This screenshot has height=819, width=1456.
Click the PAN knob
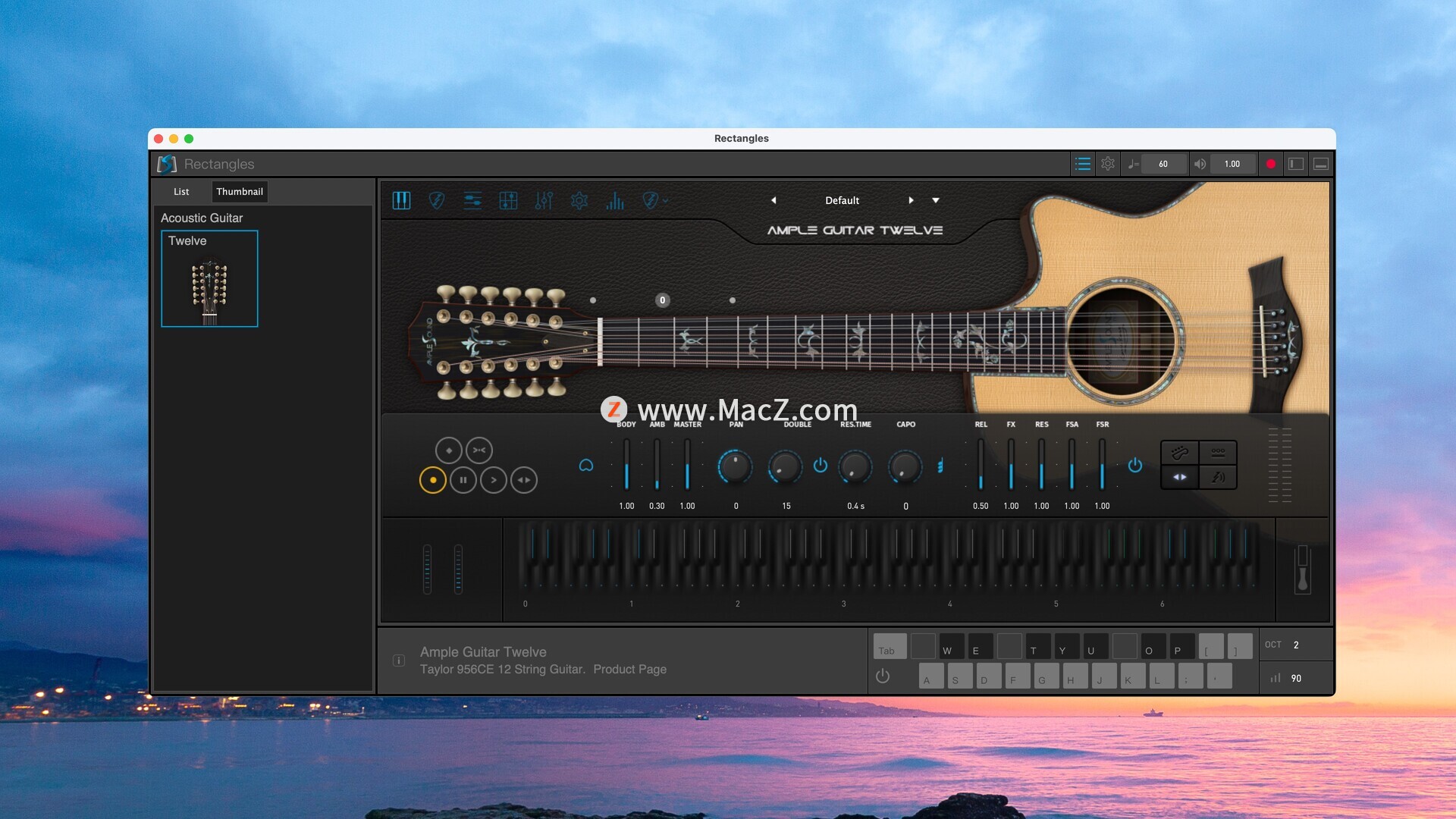(735, 466)
